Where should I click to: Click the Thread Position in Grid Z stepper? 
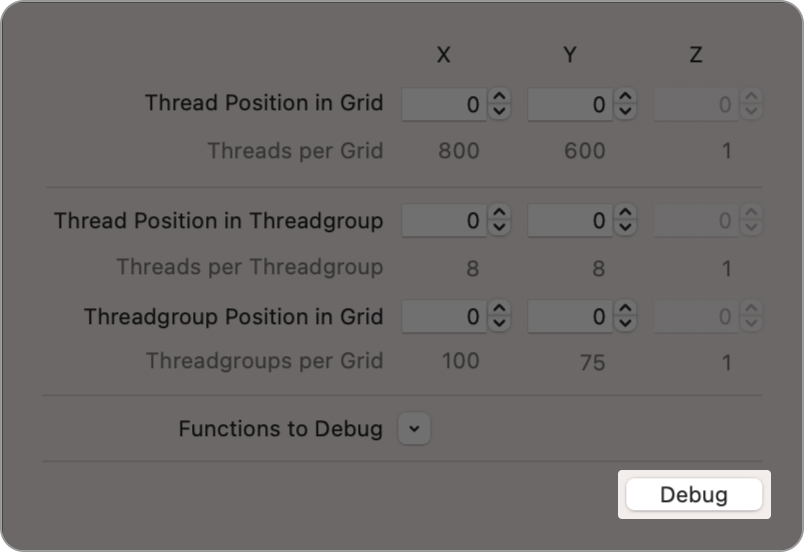(752, 104)
